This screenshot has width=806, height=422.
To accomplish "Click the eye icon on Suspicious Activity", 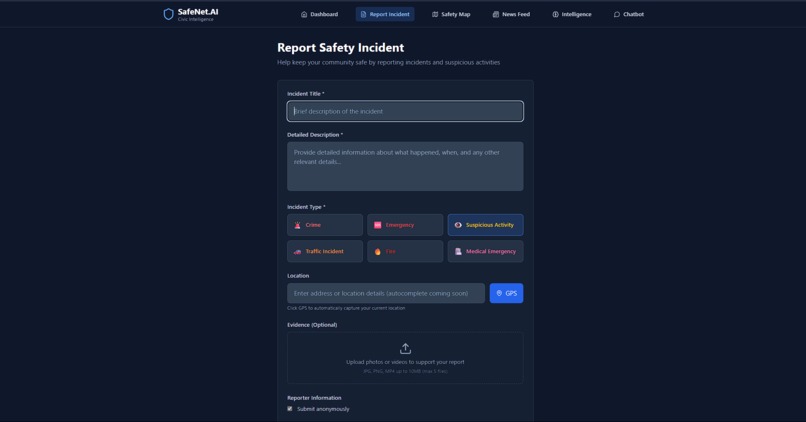I will (458, 225).
